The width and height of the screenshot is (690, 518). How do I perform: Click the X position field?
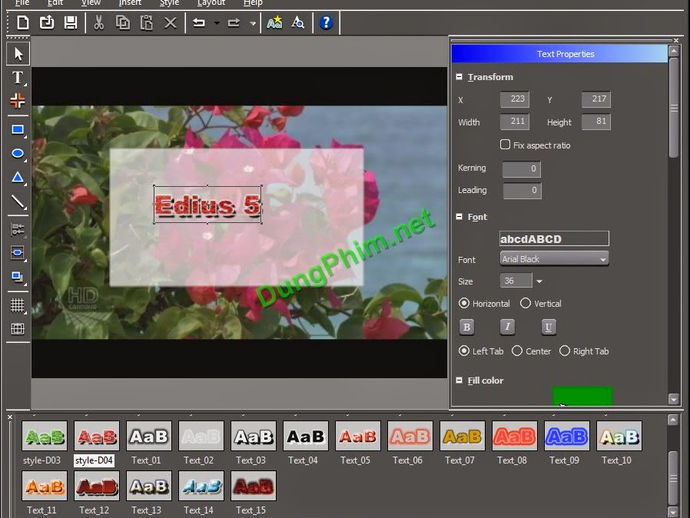coord(514,99)
